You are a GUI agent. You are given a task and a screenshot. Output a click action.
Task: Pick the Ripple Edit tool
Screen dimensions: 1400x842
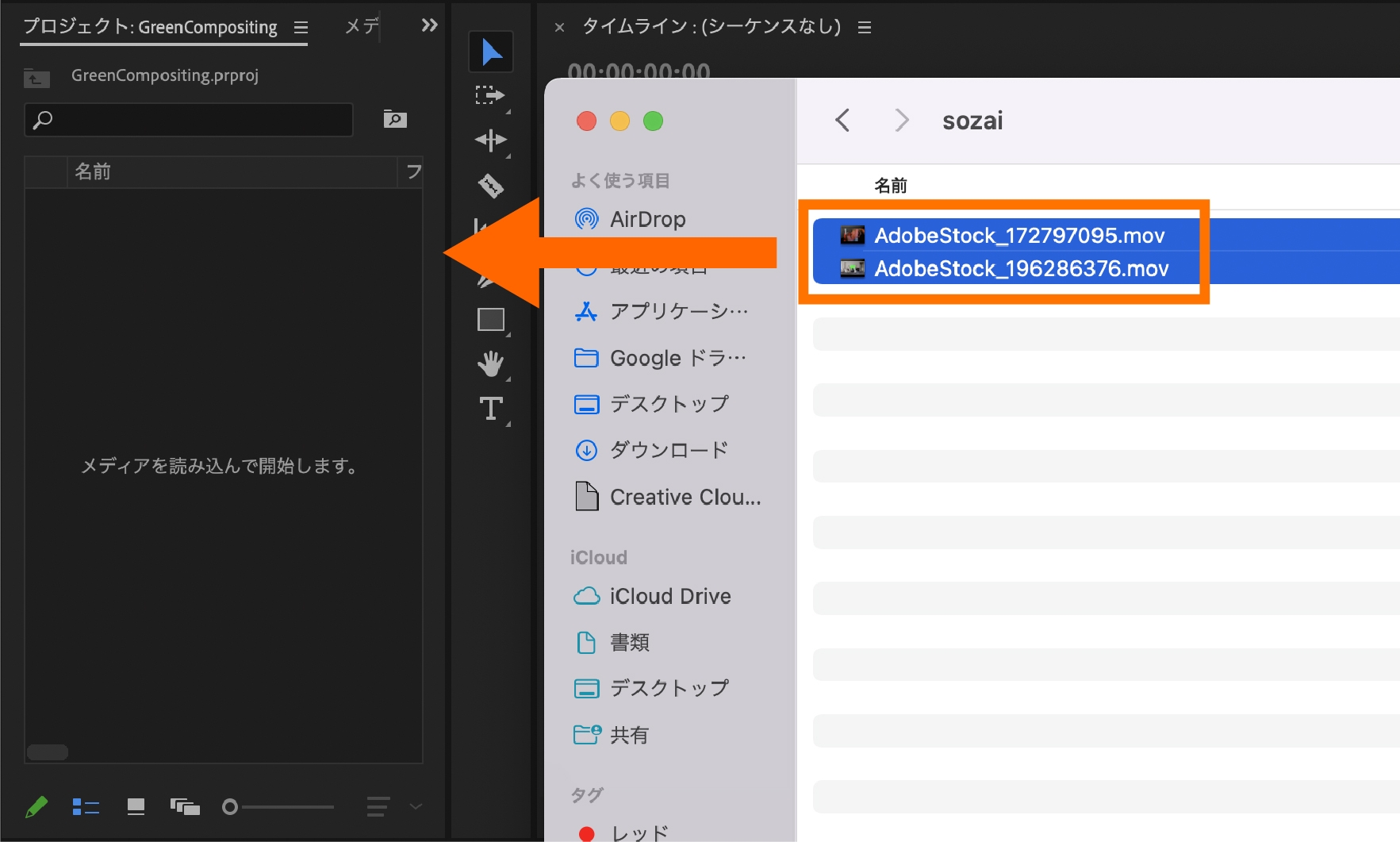click(x=490, y=140)
